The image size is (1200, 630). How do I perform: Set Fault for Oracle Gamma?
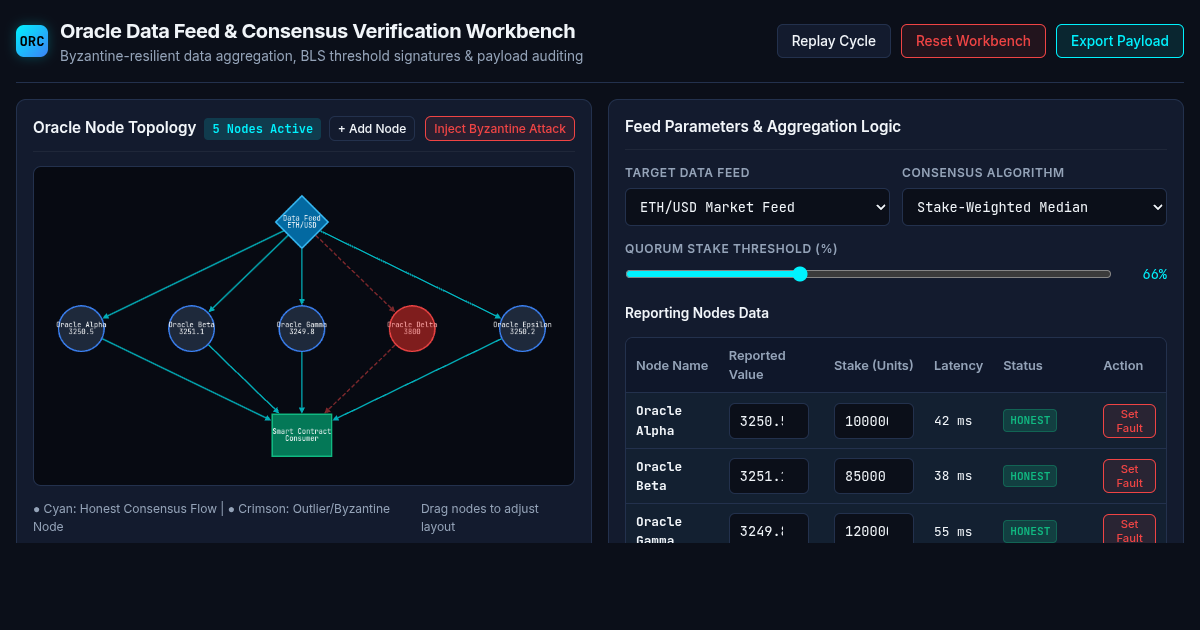coord(1129,529)
